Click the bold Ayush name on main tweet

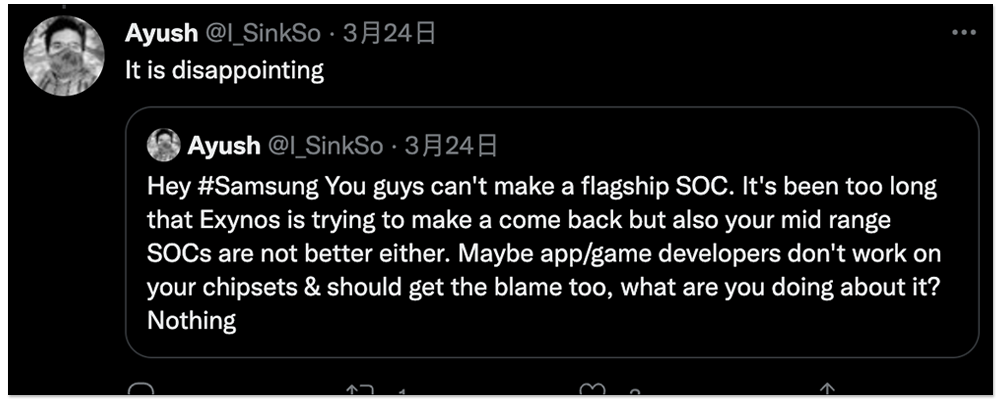tap(161, 33)
